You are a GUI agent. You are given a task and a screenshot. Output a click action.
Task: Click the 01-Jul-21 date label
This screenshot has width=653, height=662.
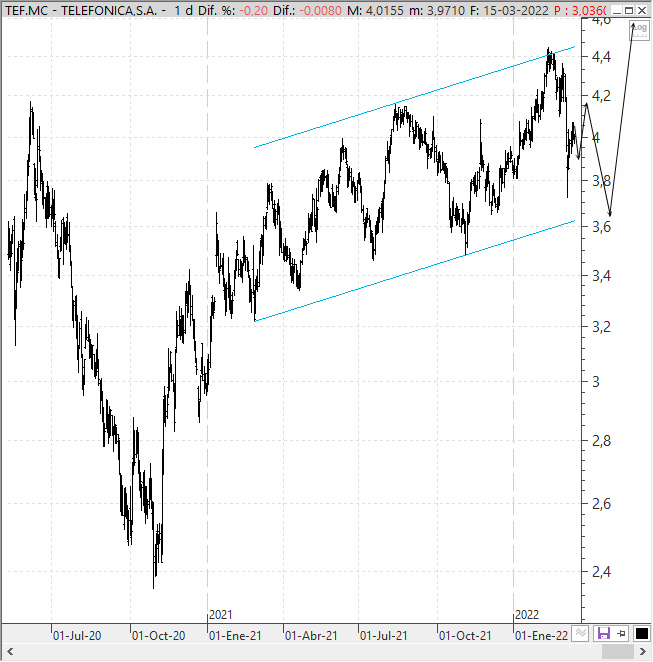[384, 635]
